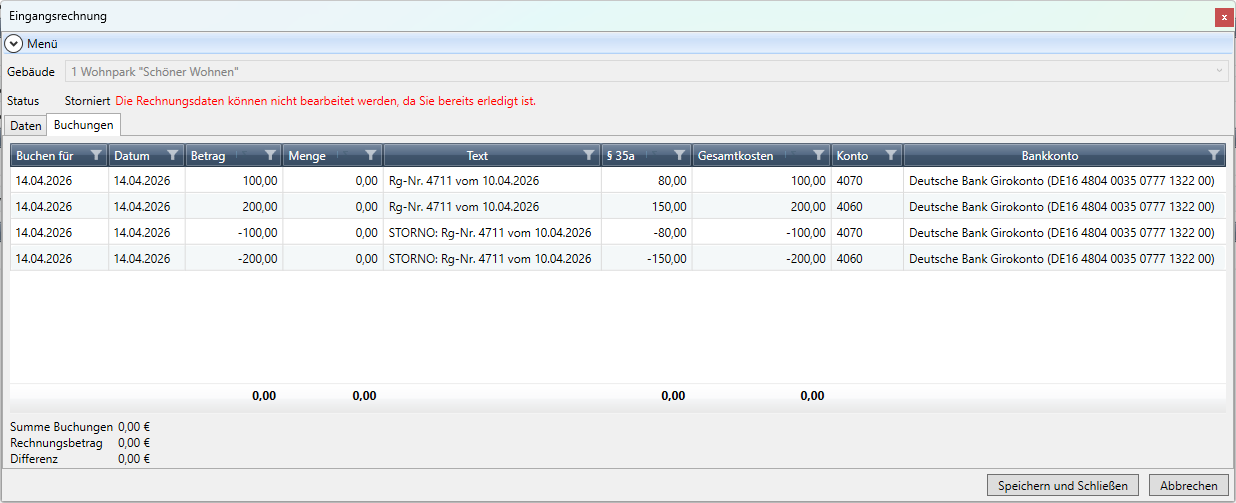Sort by Konto column header
The height and width of the screenshot is (503, 1236).
[853, 156]
